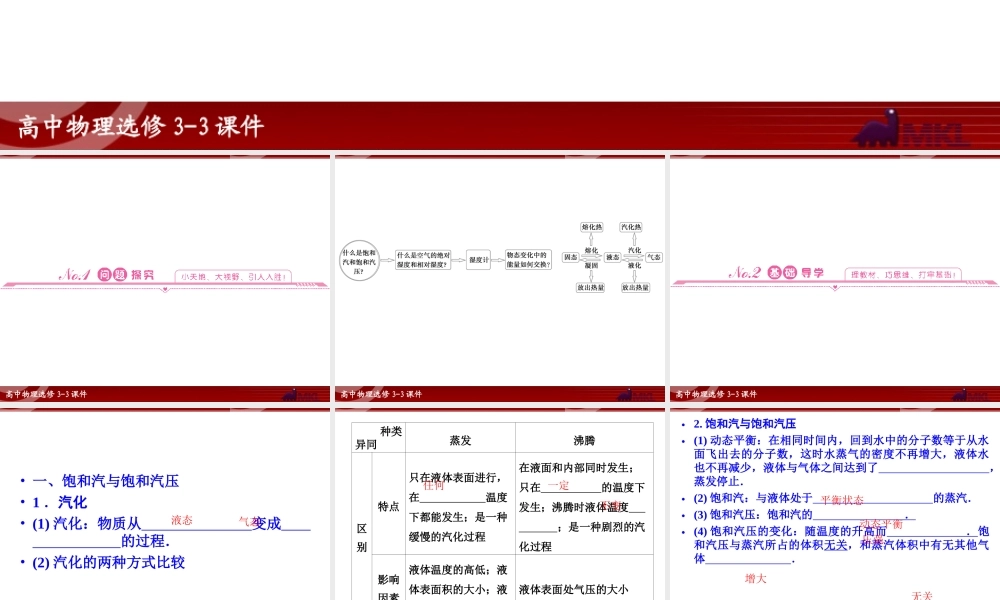Expand the heart chevron under the No.2 banner
1000x600 pixels.
835,287
